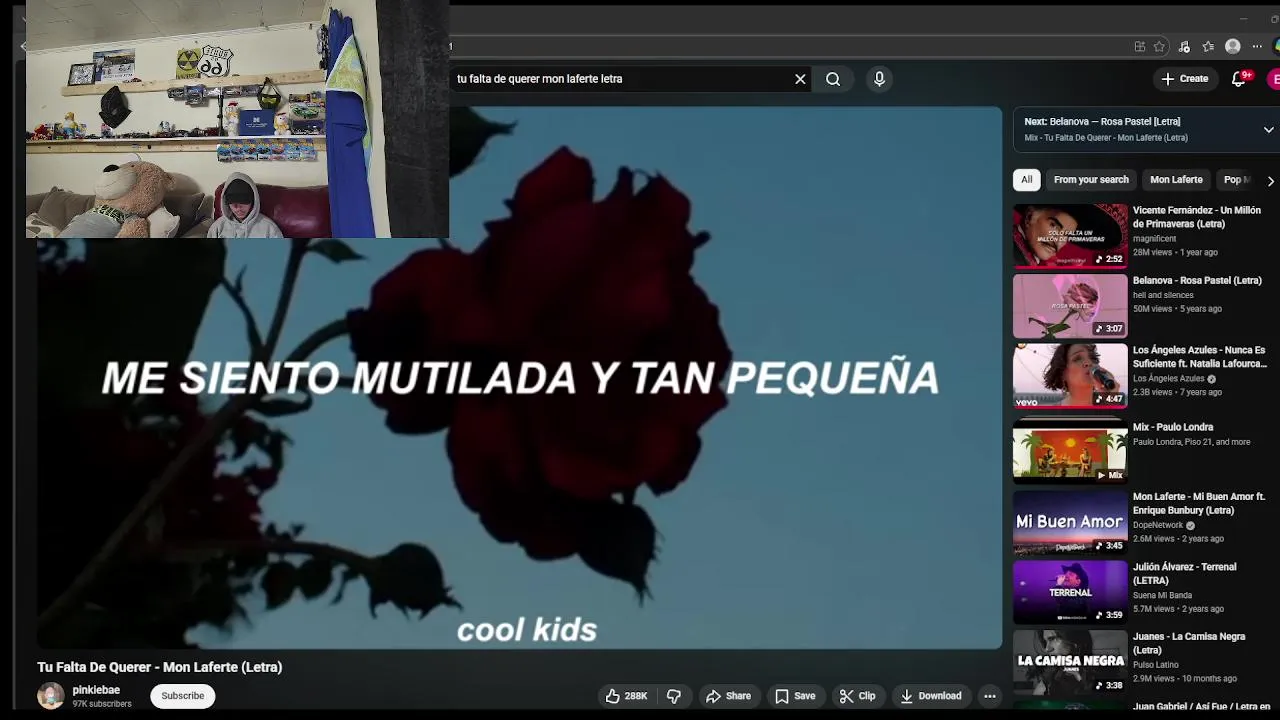
Task: Click the magnifying glass search button
Action: point(833,79)
